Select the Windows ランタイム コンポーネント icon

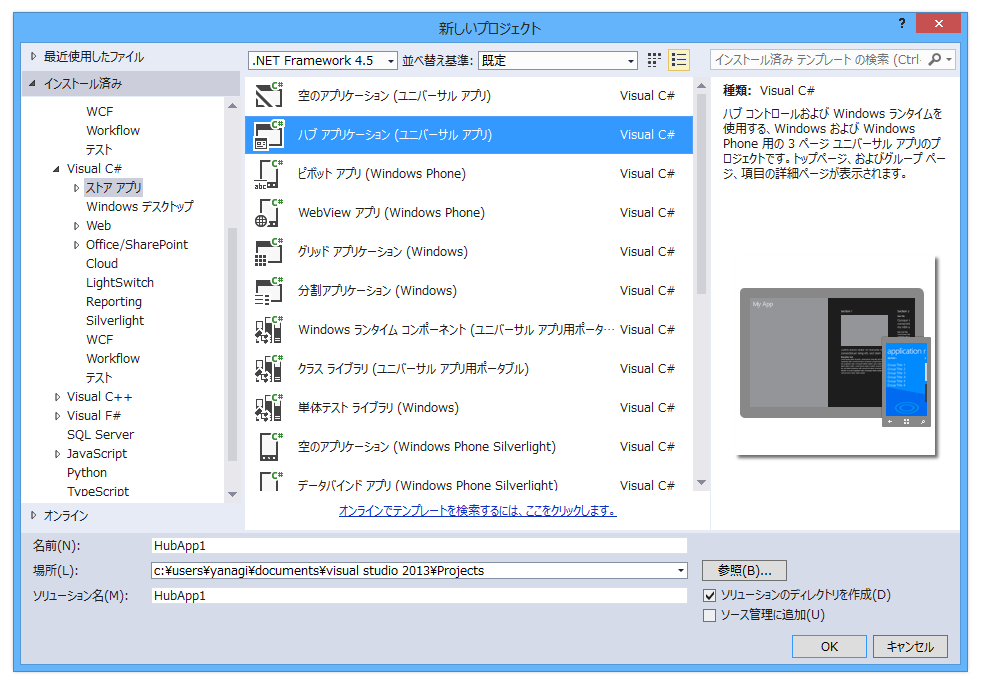tap(270, 329)
